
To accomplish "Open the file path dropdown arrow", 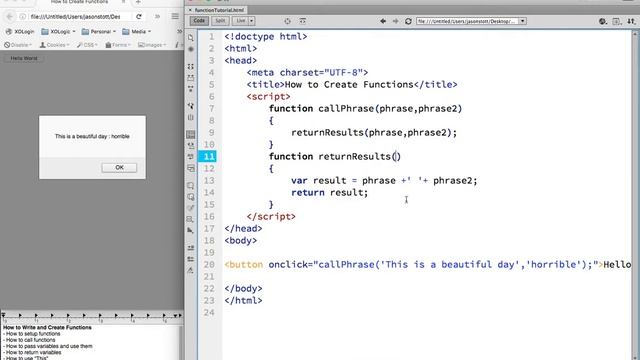I will click(x=522, y=21).
